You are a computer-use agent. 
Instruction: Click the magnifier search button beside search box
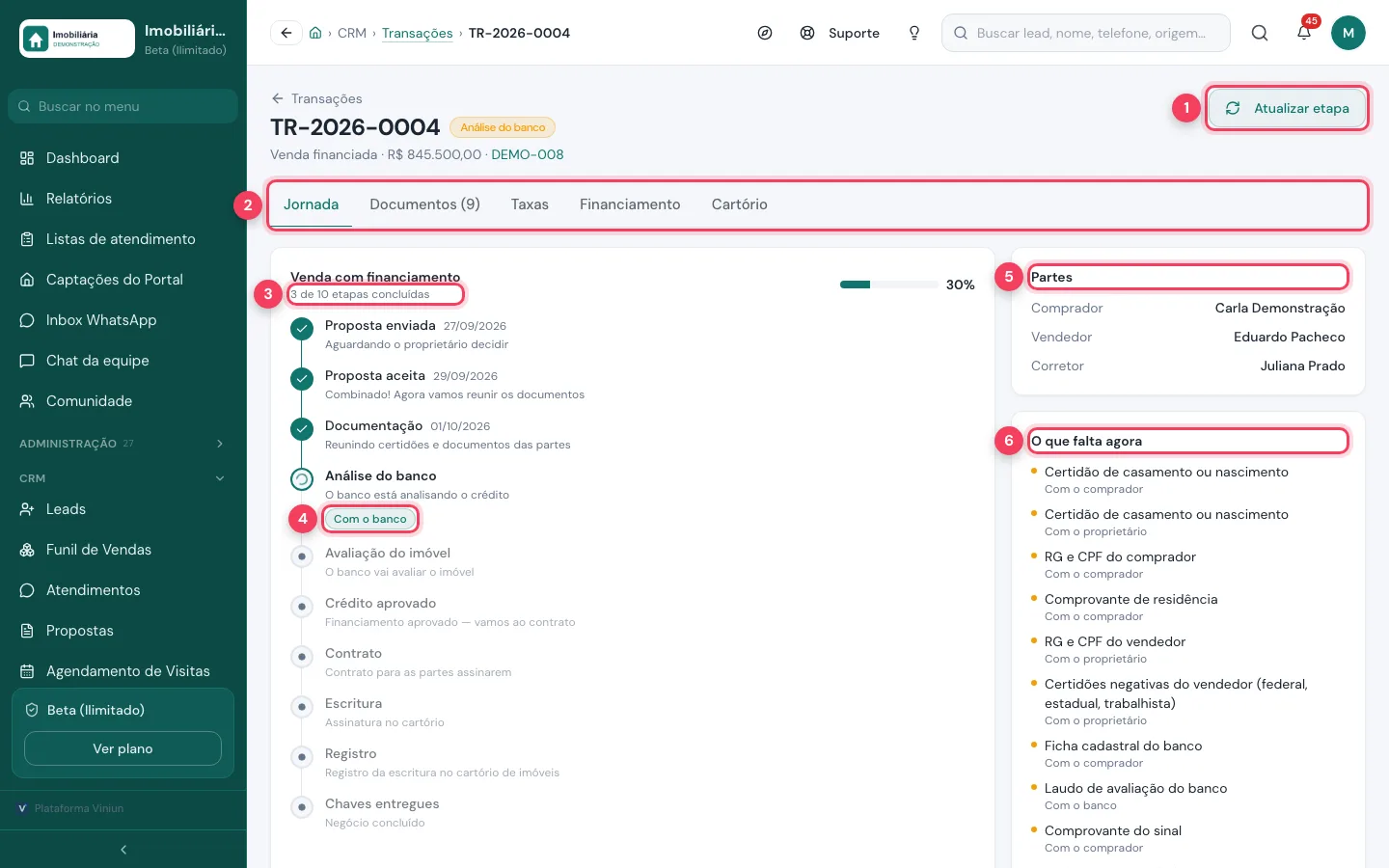(1260, 33)
